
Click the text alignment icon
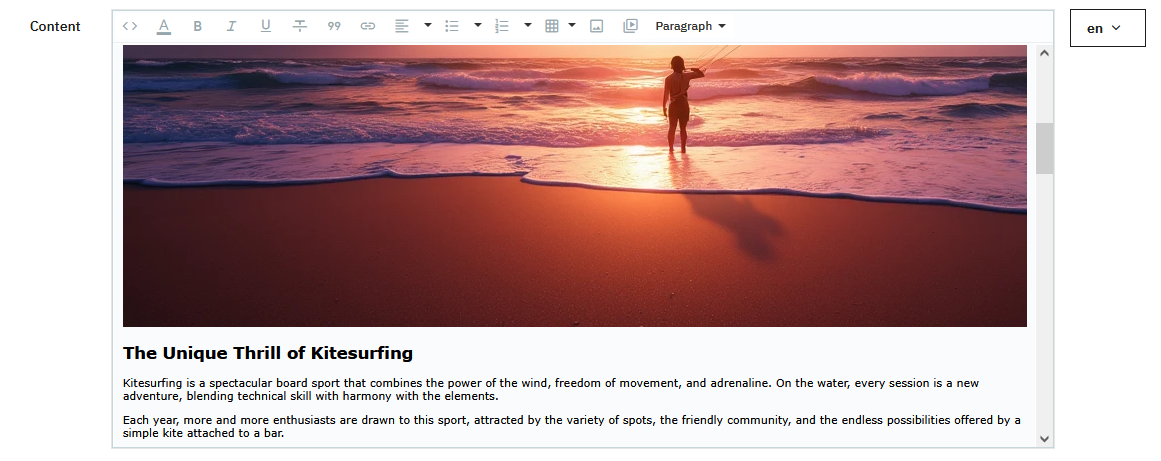pyautogui.click(x=401, y=26)
